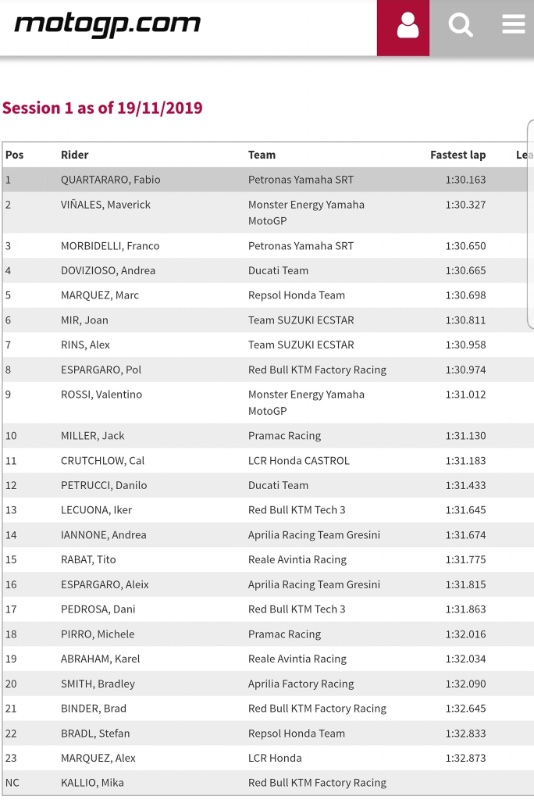The width and height of the screenshot is (534, 800).
Task: Click the Team column header
Action: [x=262, y=155]
